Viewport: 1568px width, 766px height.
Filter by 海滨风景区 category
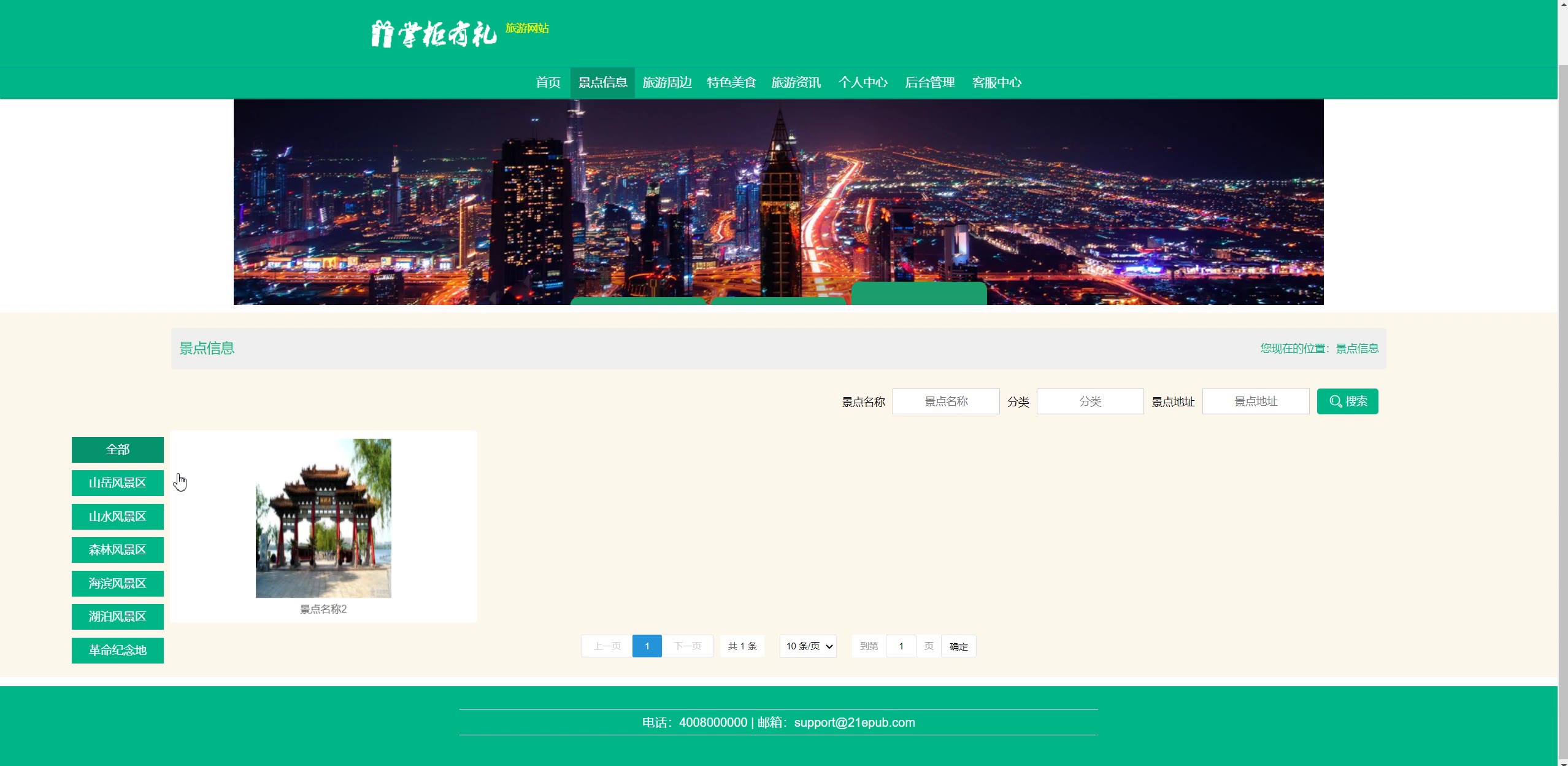tap(117, 584)
